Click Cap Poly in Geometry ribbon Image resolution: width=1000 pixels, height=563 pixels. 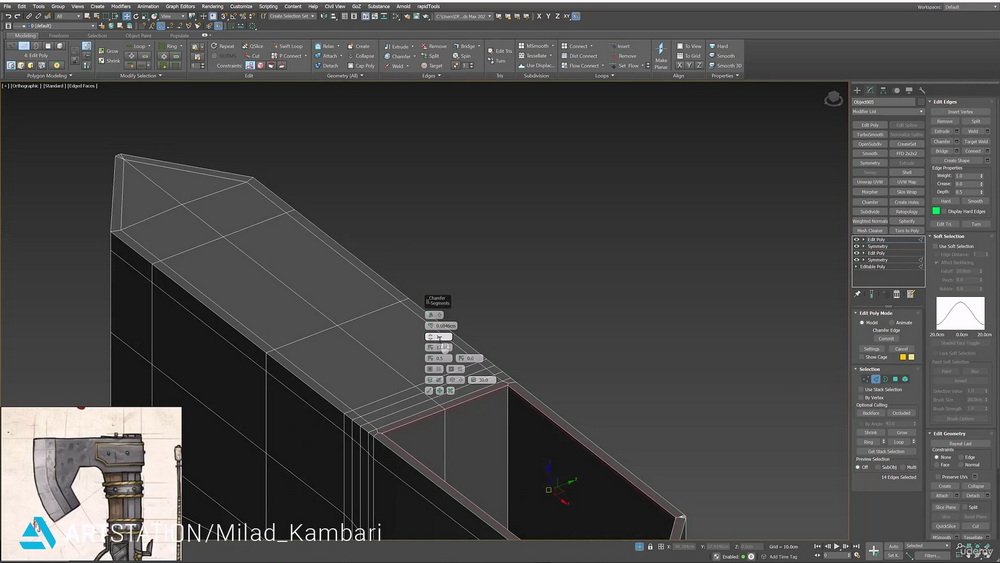(x=361, y=66)
